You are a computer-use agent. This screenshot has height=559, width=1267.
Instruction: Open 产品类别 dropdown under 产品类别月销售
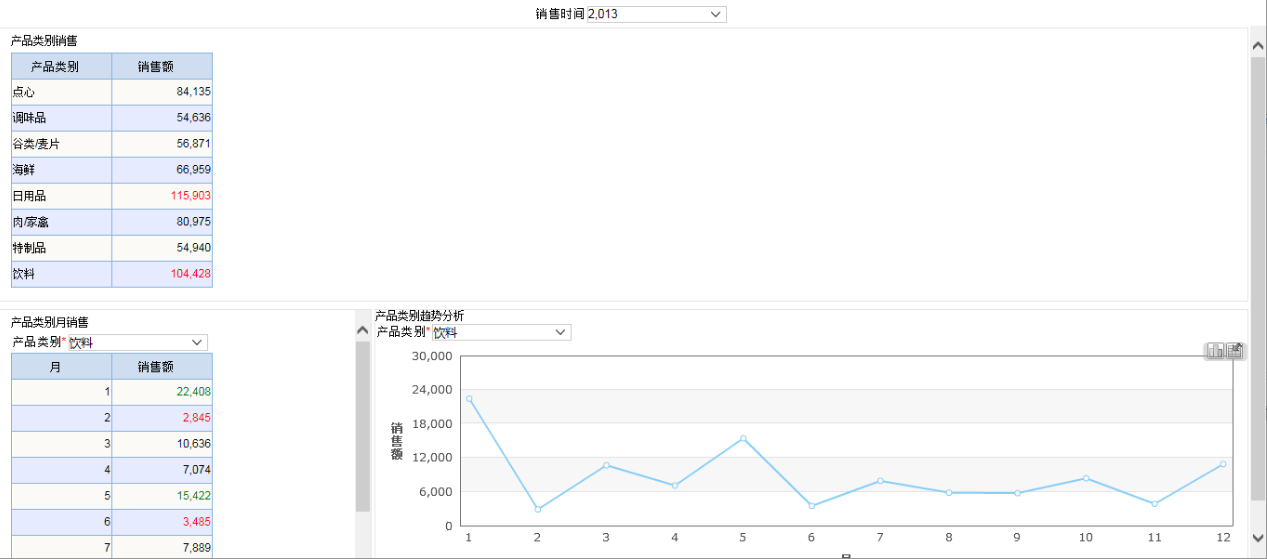138,343
